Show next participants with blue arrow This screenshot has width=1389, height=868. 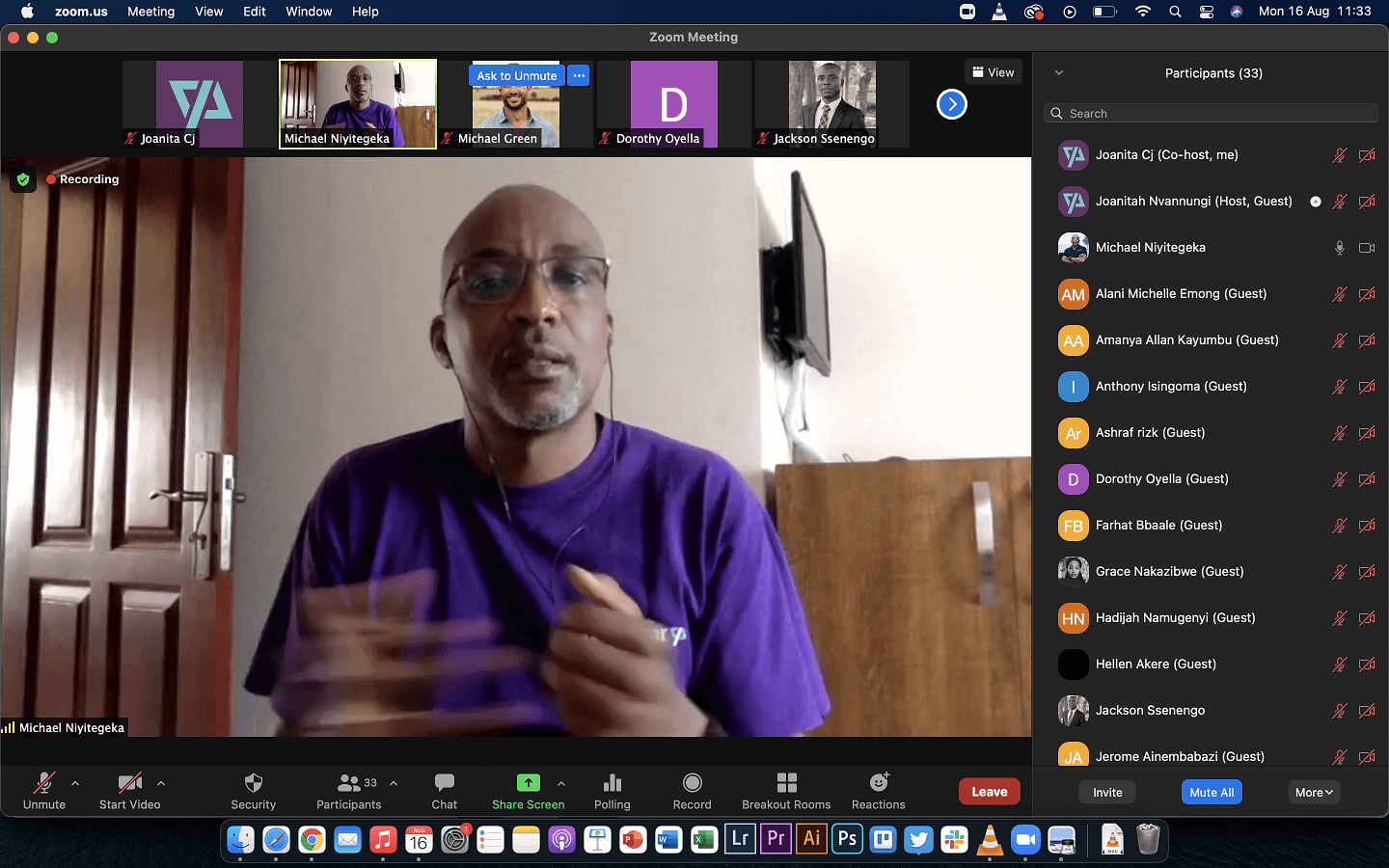tap(952, 104)
